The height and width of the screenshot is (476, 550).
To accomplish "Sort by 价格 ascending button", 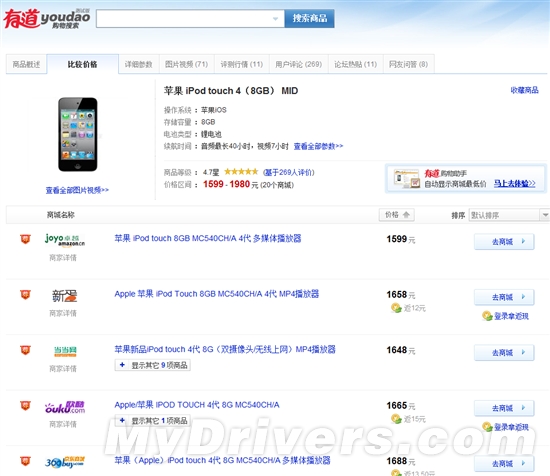I will 397,215.
